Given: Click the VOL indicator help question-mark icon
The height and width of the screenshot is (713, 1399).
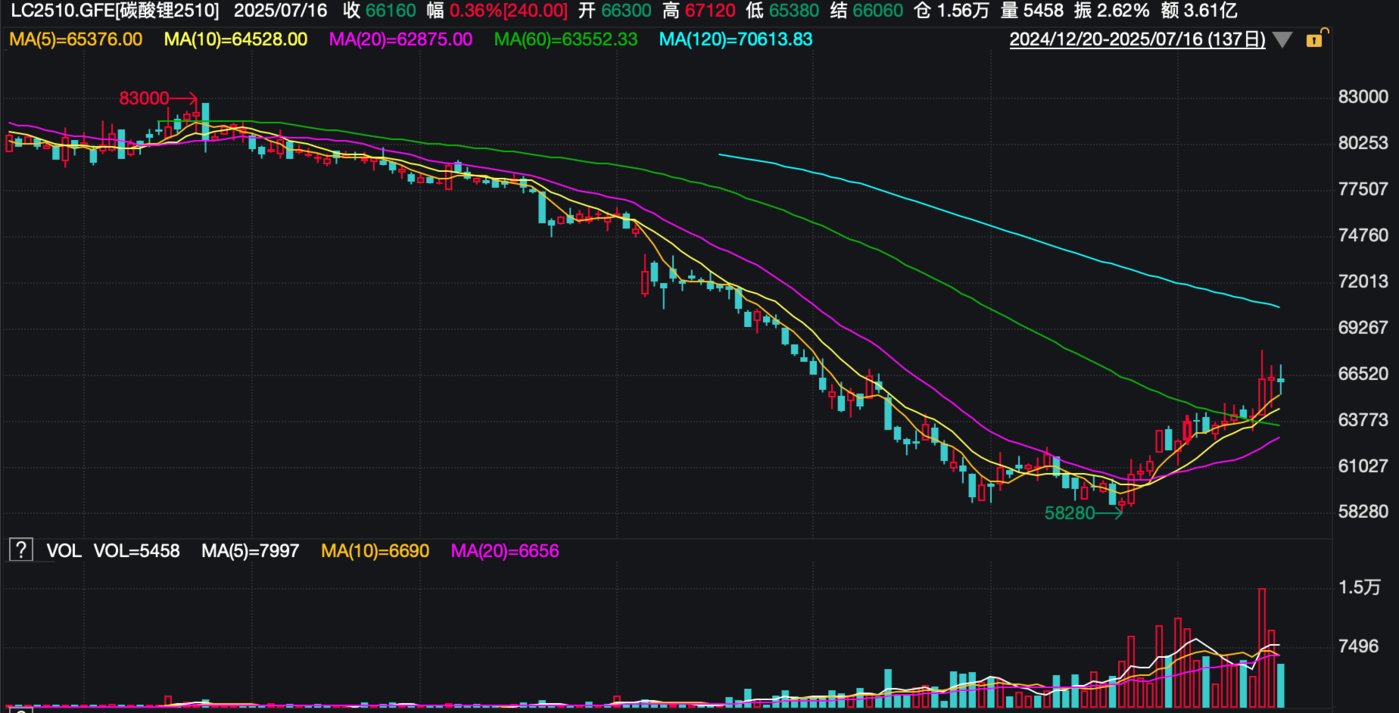Looking at the screenshot, I should click(x=18, y=550).
